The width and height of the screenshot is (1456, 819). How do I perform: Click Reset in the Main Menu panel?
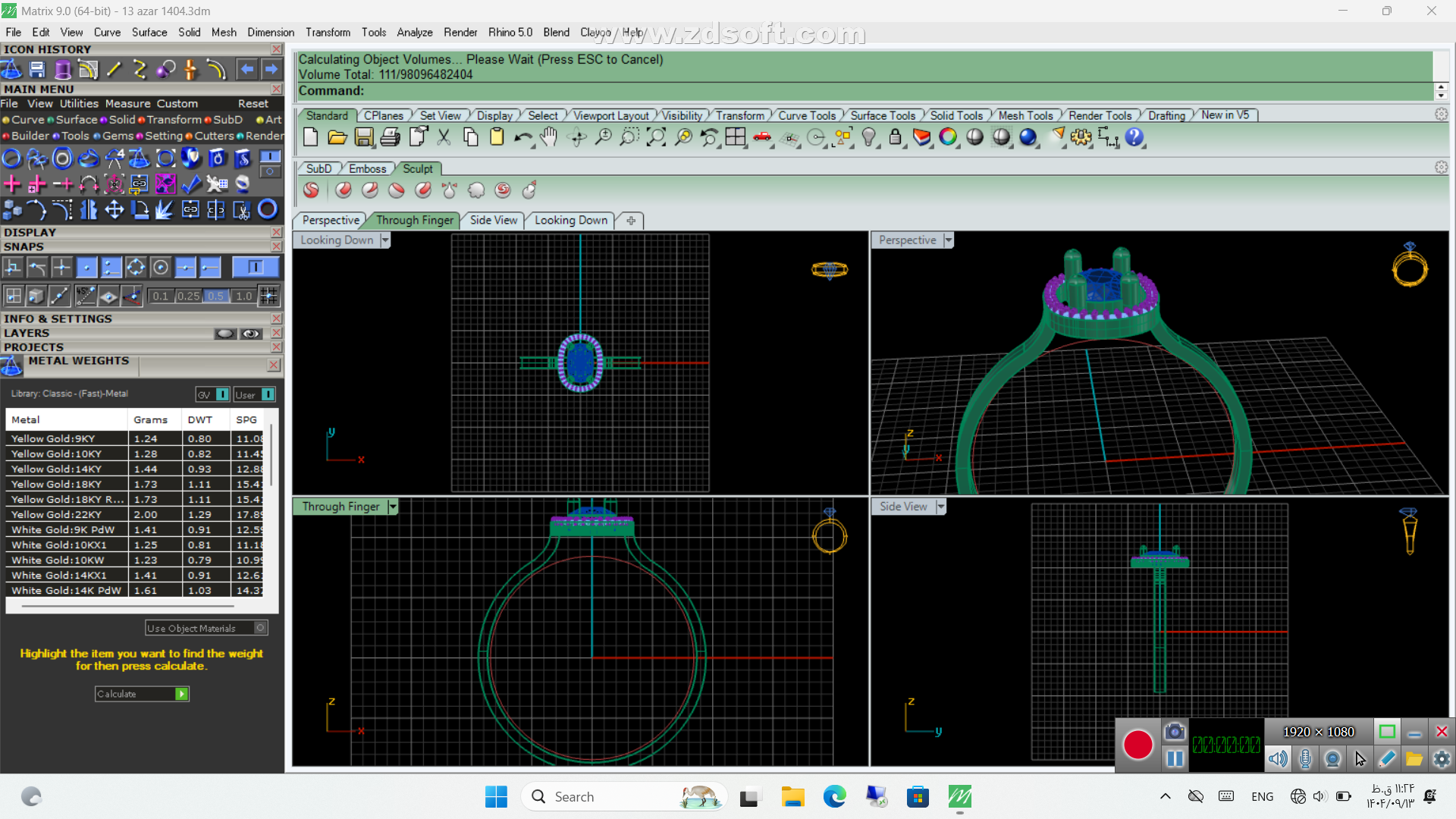[x=253, y=104]
